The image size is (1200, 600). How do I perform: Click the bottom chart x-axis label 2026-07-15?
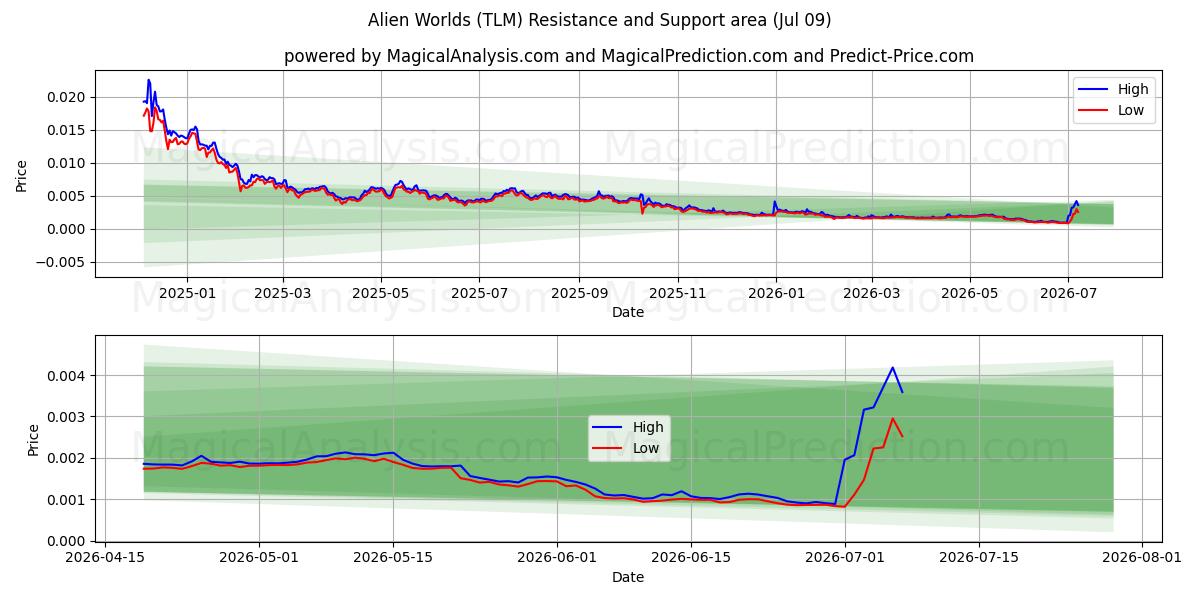(978, 558)
